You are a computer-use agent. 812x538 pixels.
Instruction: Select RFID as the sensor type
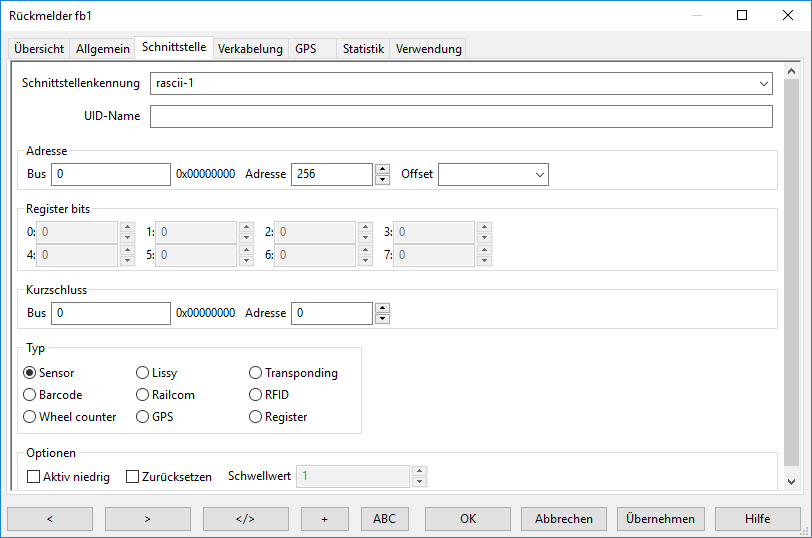[256, 395]
